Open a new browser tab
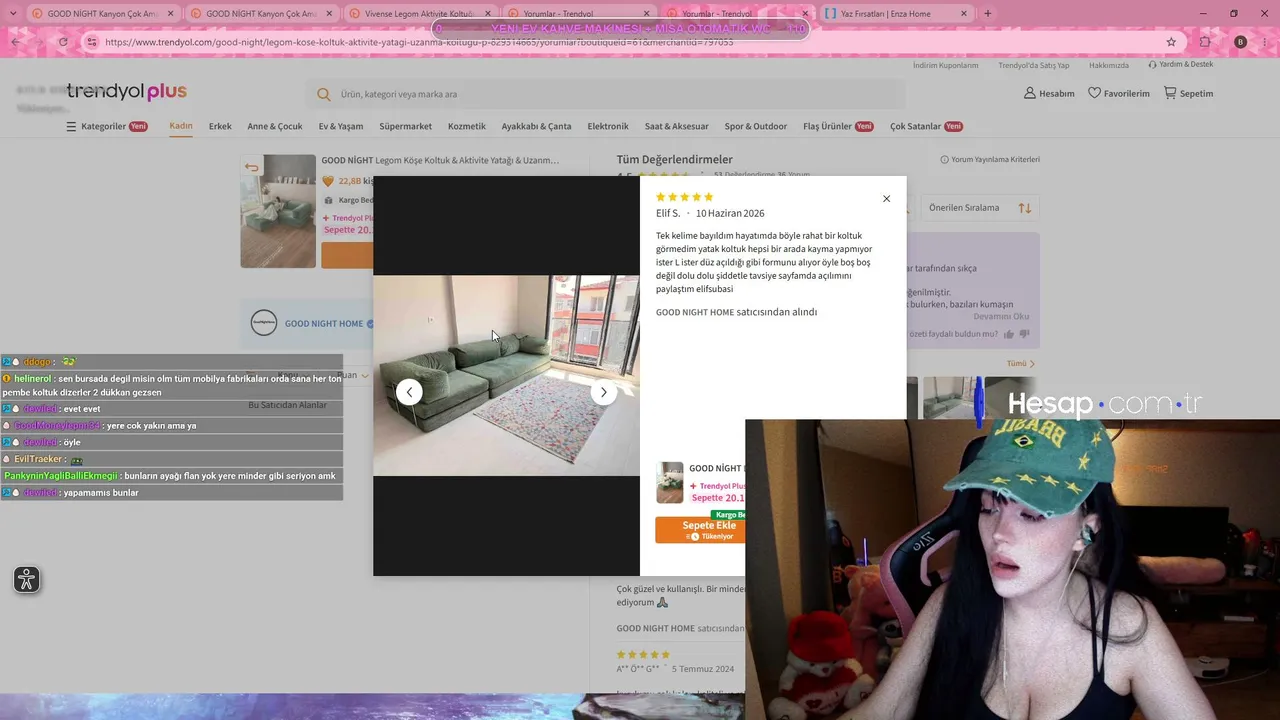This screenshot has height=720, width=1280. pos(988,14)
